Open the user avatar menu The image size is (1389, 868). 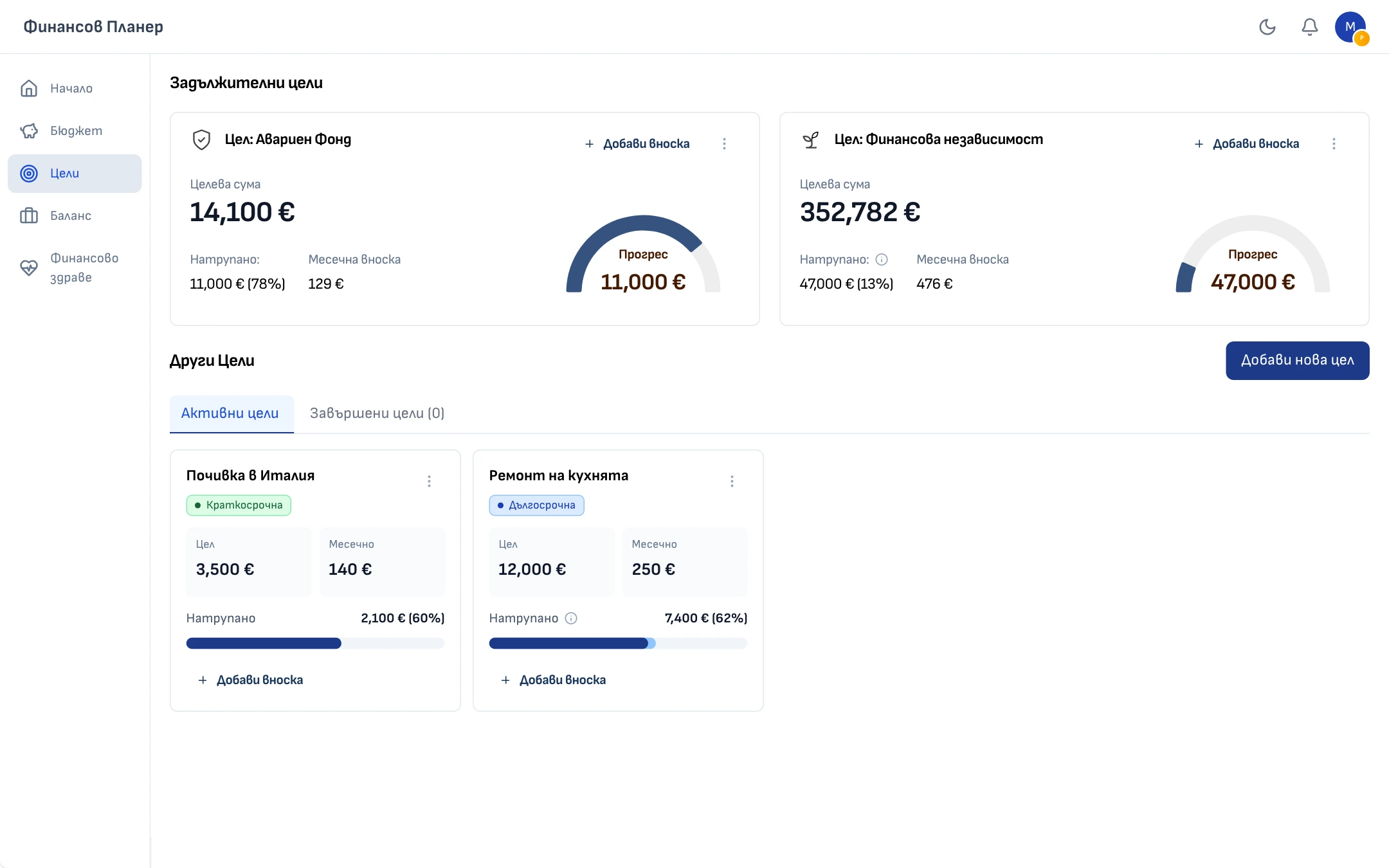[x=1350, y=27]
